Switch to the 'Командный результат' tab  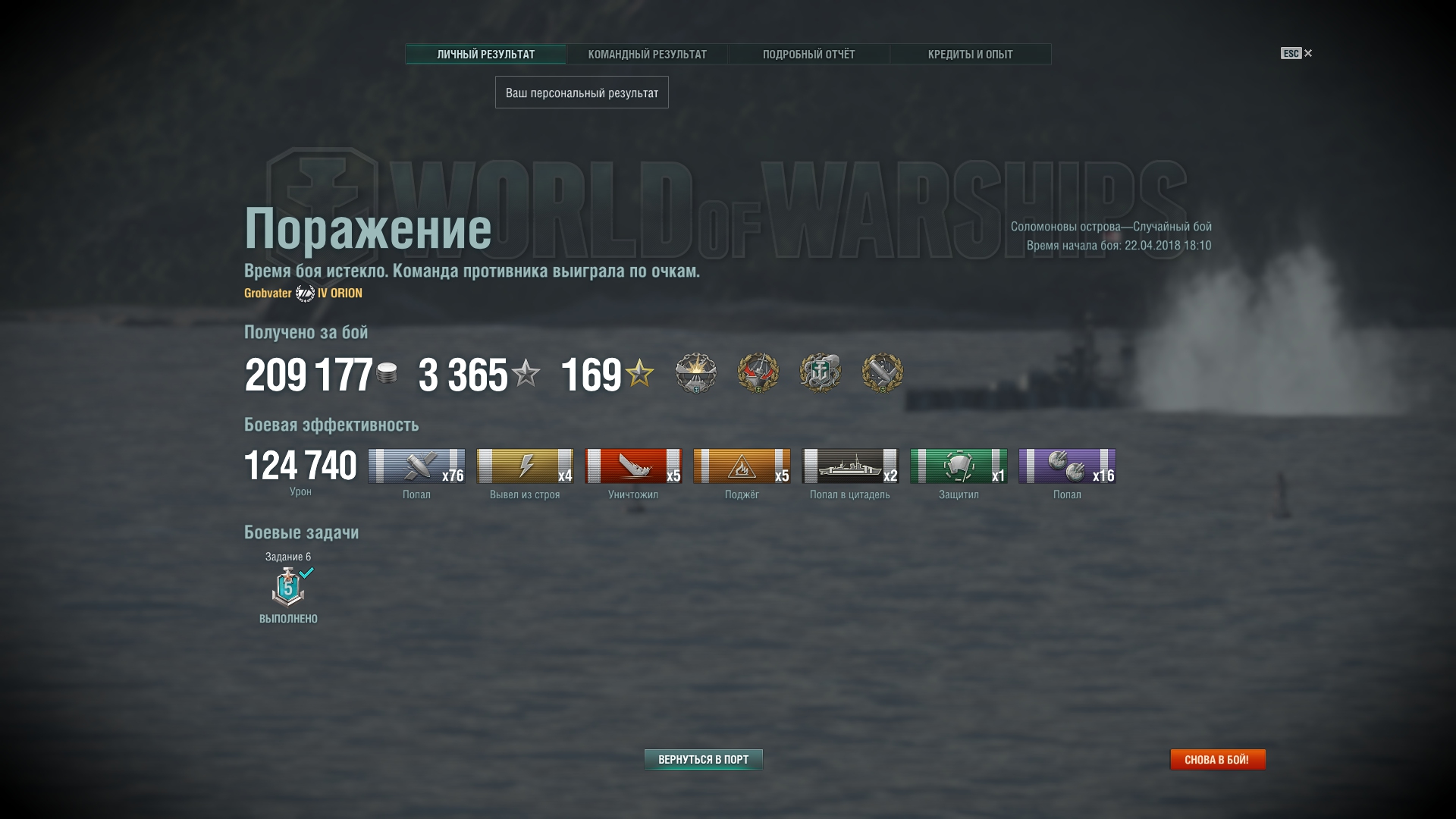647,55
